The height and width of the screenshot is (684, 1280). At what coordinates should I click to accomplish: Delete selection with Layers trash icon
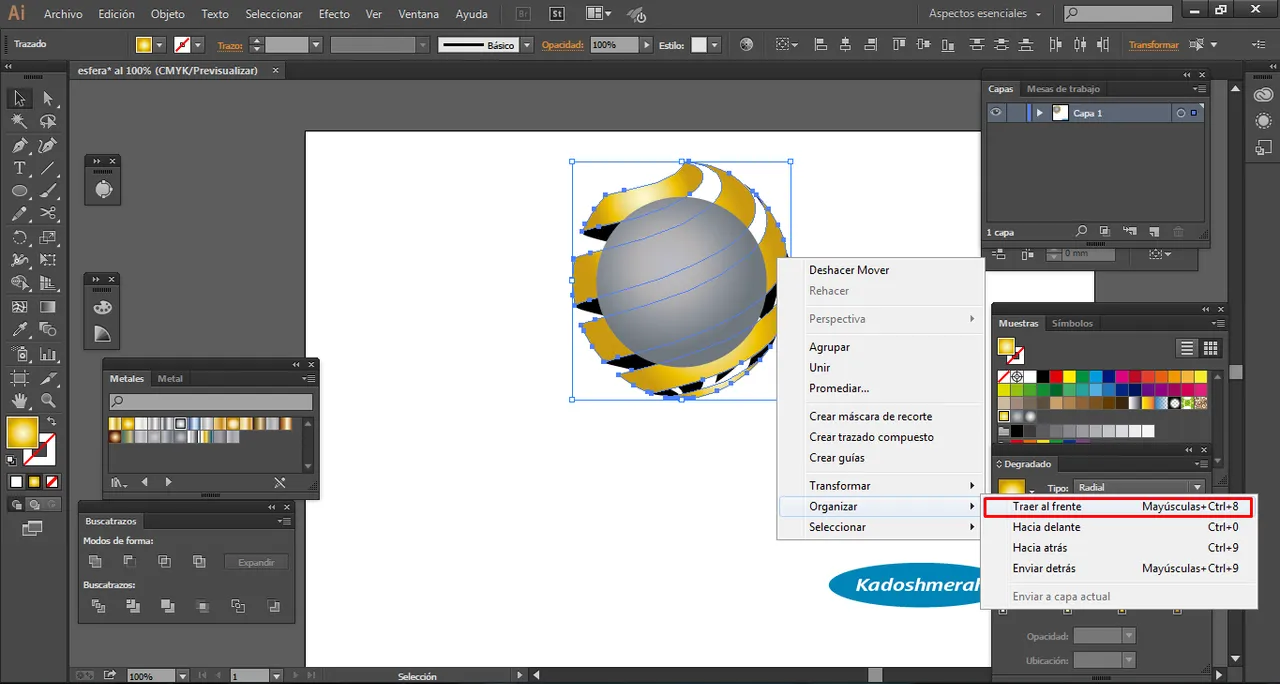click(x=1178, y=232)
